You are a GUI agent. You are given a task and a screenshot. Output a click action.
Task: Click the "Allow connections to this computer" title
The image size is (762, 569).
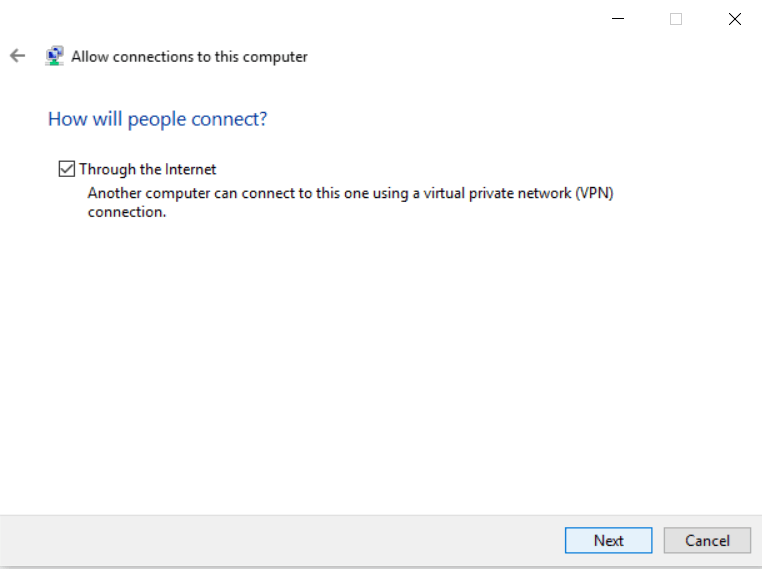pyautogui.click(x=189, y=57)
